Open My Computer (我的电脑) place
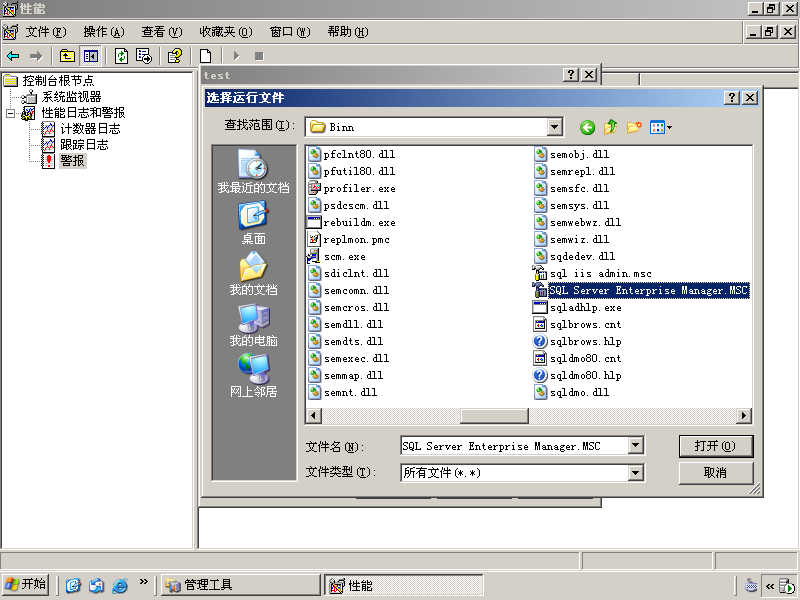 [254, 325]
